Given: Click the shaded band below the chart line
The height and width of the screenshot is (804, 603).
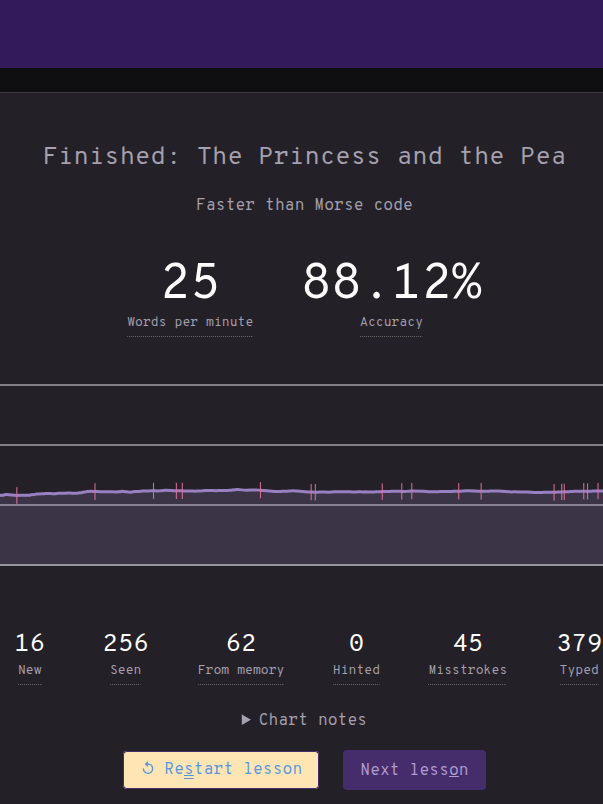Looking at the screenshot, I should tap(300, 535).
